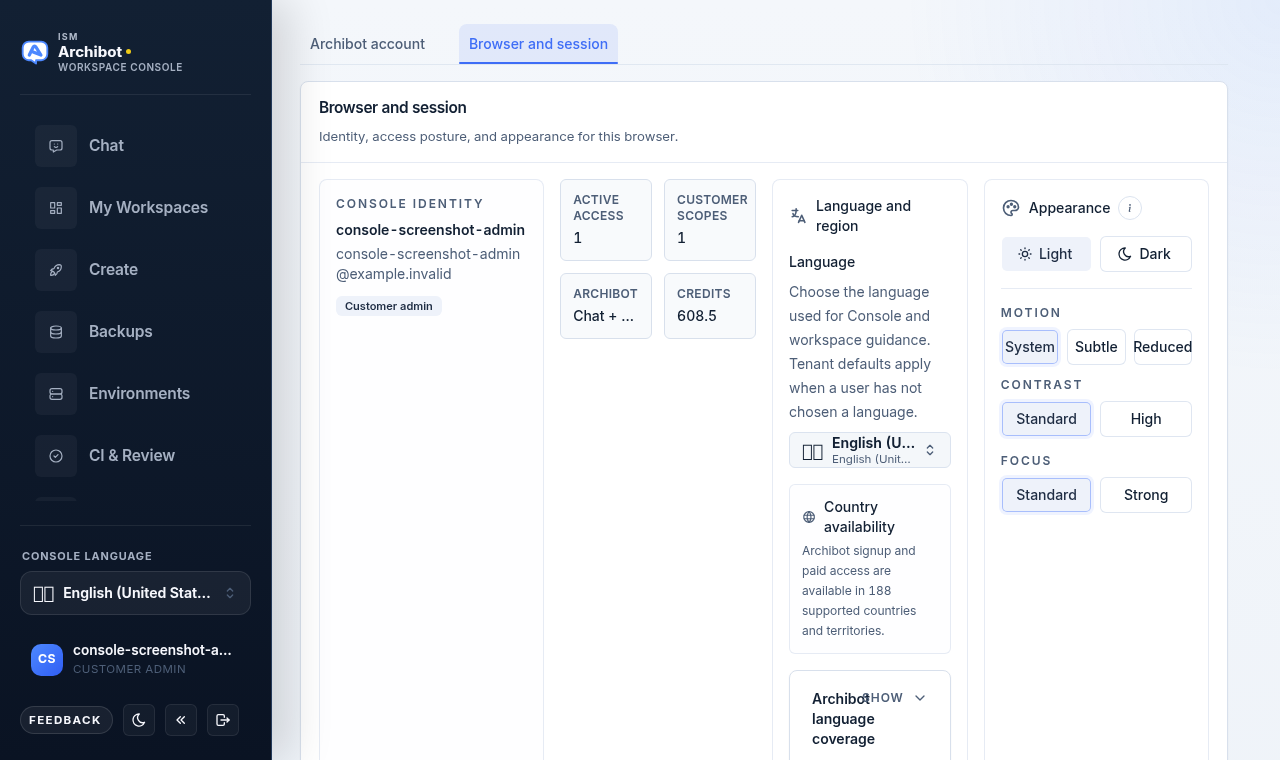Image resolution: width=1280 pixels, height=760 pixels.
Task: Open the Console Language dropdown in sidebar
Action: point(135,593)
